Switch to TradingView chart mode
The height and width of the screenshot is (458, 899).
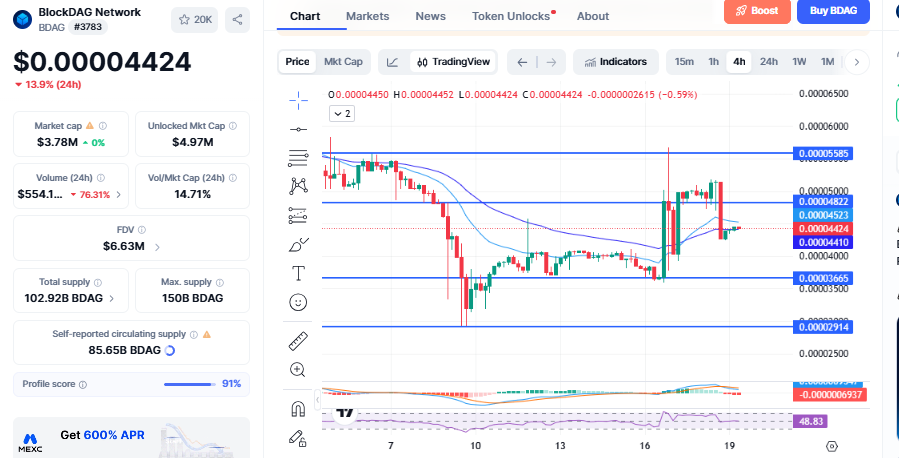pyautogui.click(x=454, y=62)
